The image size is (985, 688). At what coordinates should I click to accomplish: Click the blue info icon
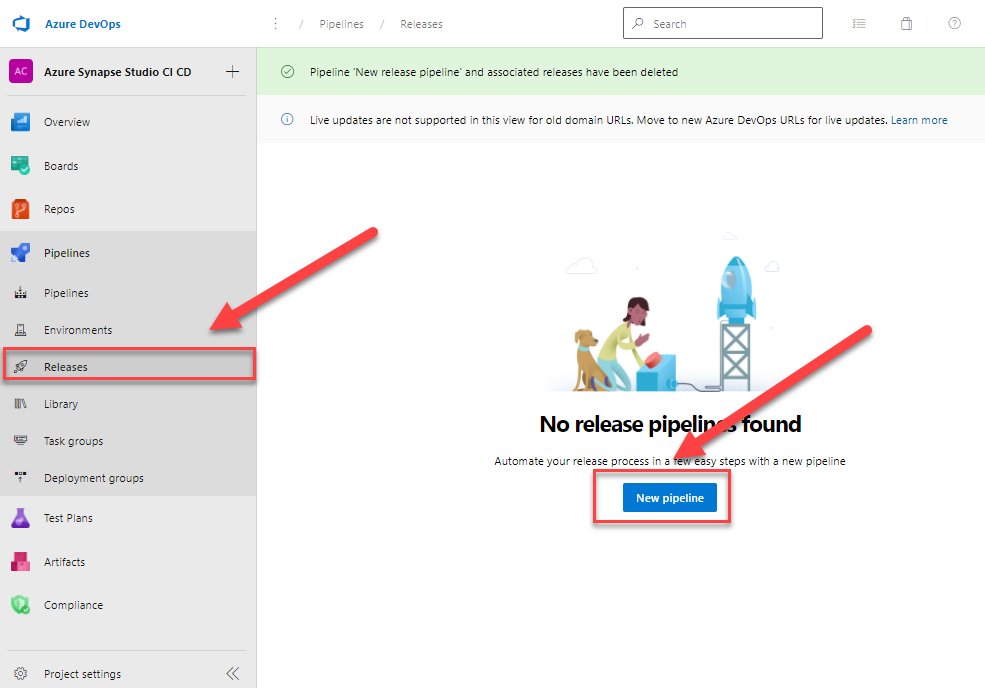[287, 119]
